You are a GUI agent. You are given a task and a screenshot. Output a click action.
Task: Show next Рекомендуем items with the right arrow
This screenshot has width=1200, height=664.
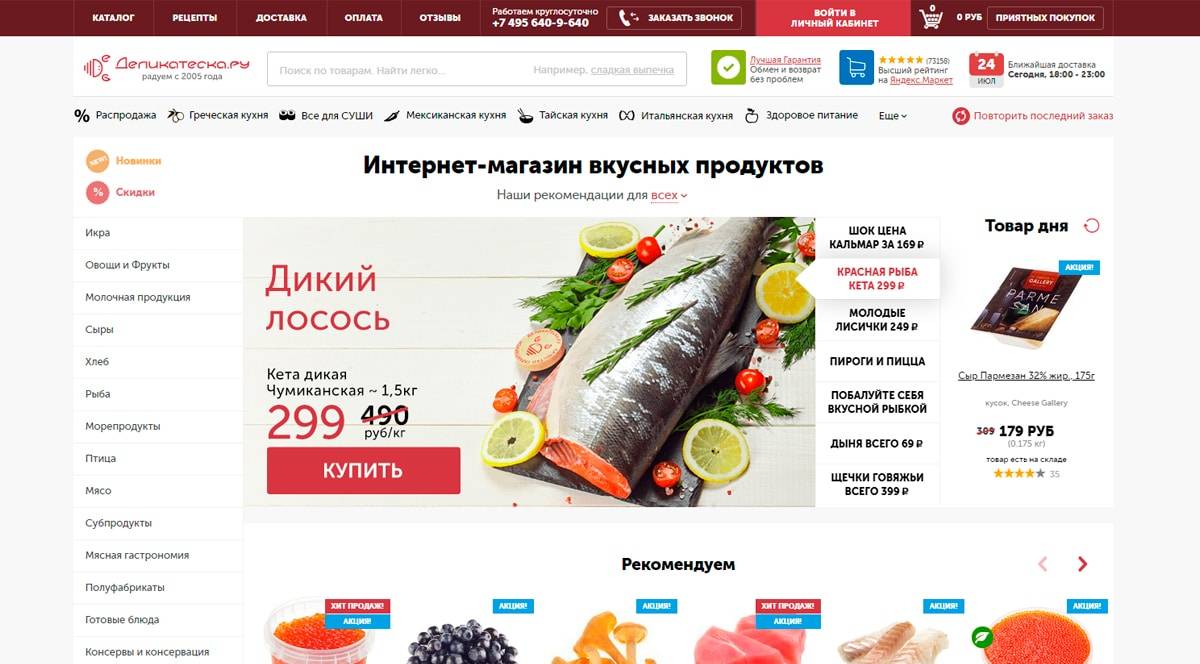1082,564
